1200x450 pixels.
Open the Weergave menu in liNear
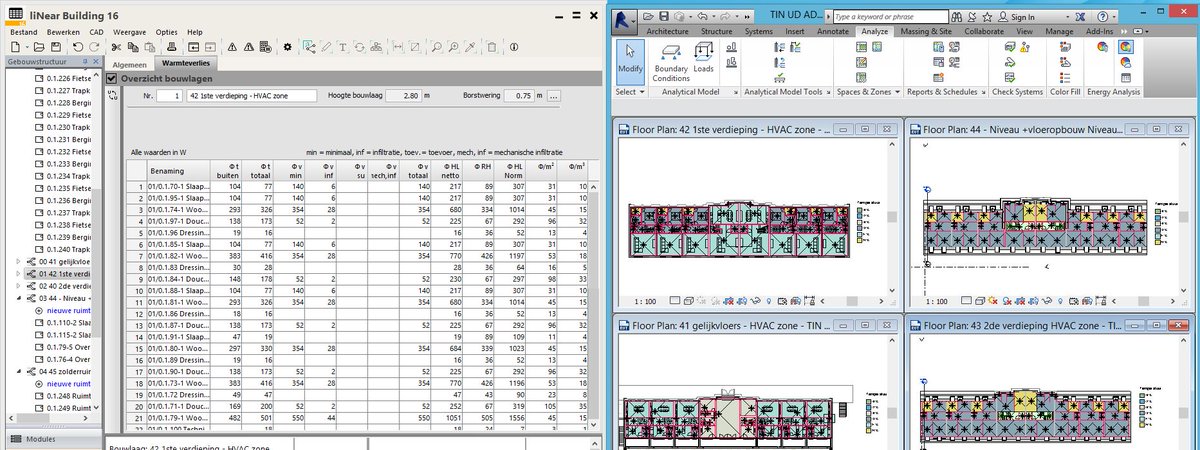point(131,33)
